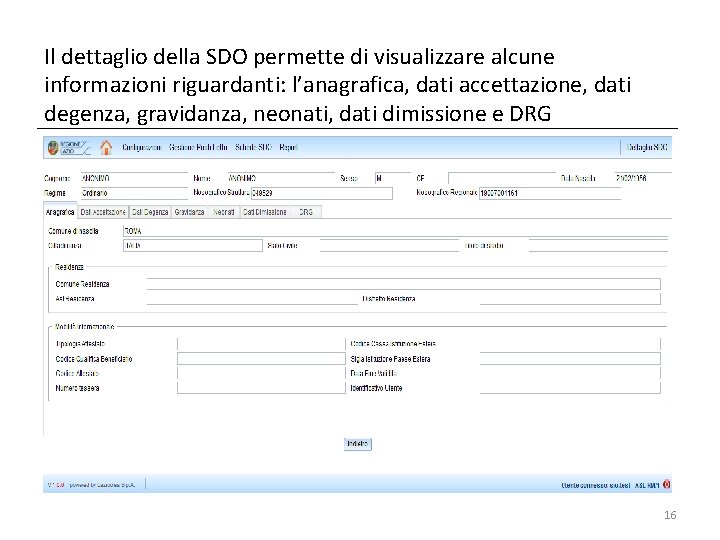Viewport: 720px width, 540px height.
Task: Open the Schede SDO menu
Action: (x=253, y=147)
